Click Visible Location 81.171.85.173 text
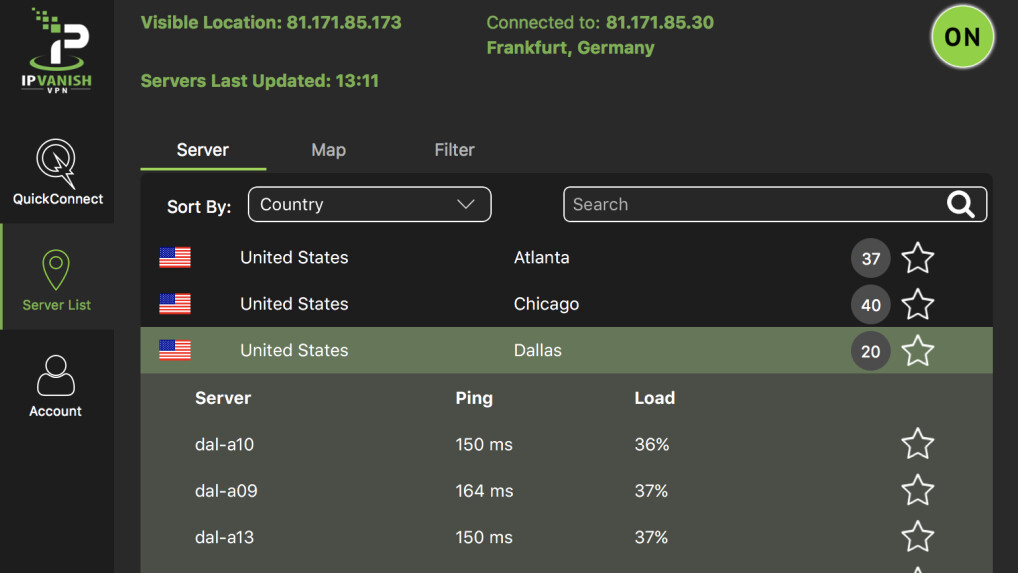The width and height of the screenshot is (1018, 573). [271, 23]
